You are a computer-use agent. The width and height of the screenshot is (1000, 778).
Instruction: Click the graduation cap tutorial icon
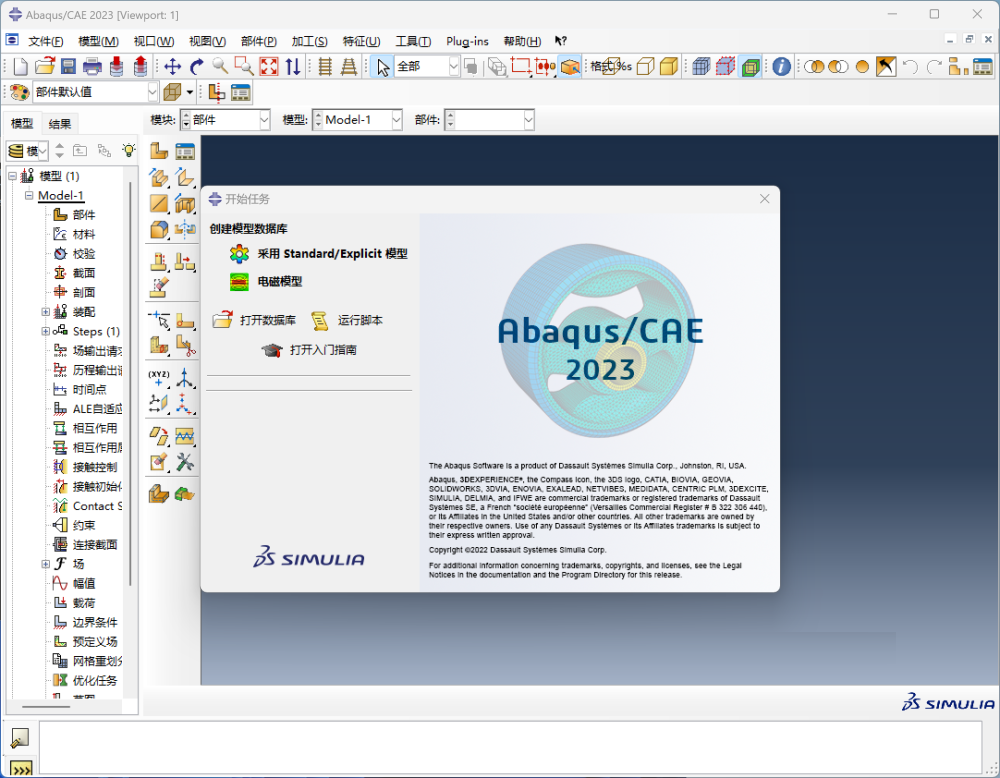[x=272, y=350]
